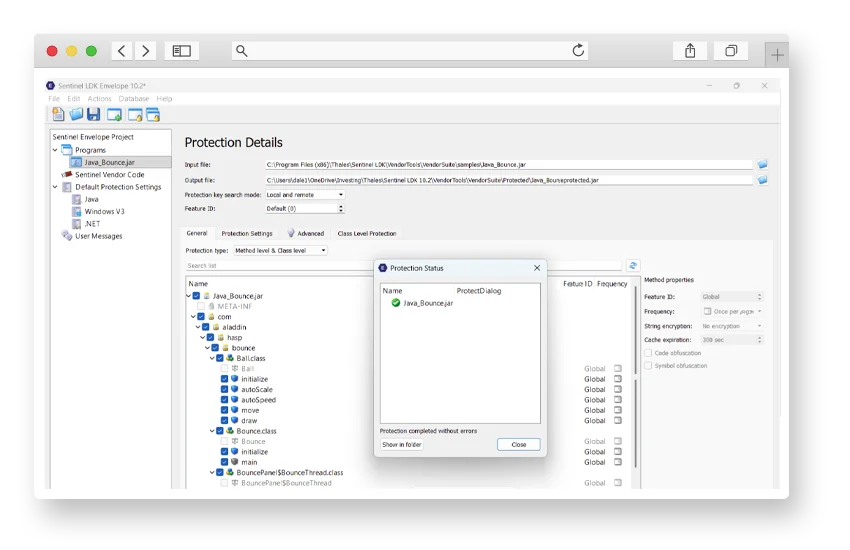
Task: Click the Feature ID spinner arrows
Action: tap(341, 209)
